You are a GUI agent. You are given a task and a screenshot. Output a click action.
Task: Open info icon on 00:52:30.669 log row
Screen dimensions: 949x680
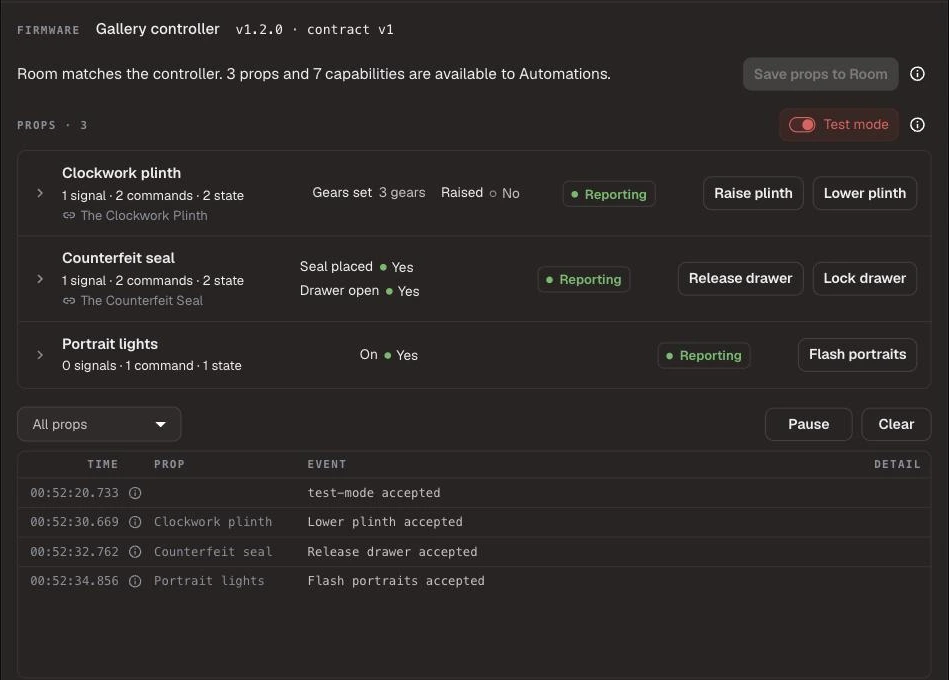click(135, 522)
